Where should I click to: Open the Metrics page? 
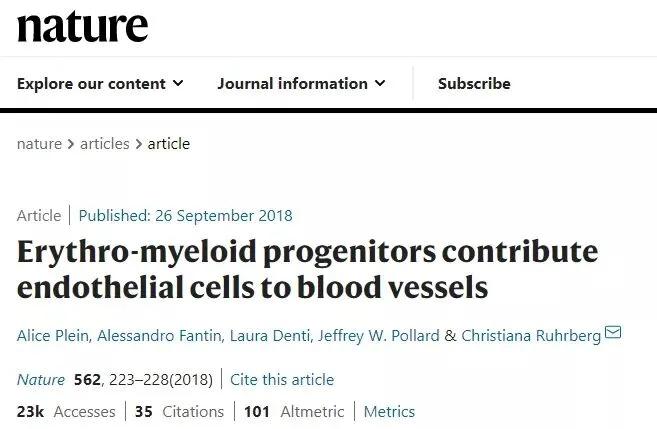[389, 411]
